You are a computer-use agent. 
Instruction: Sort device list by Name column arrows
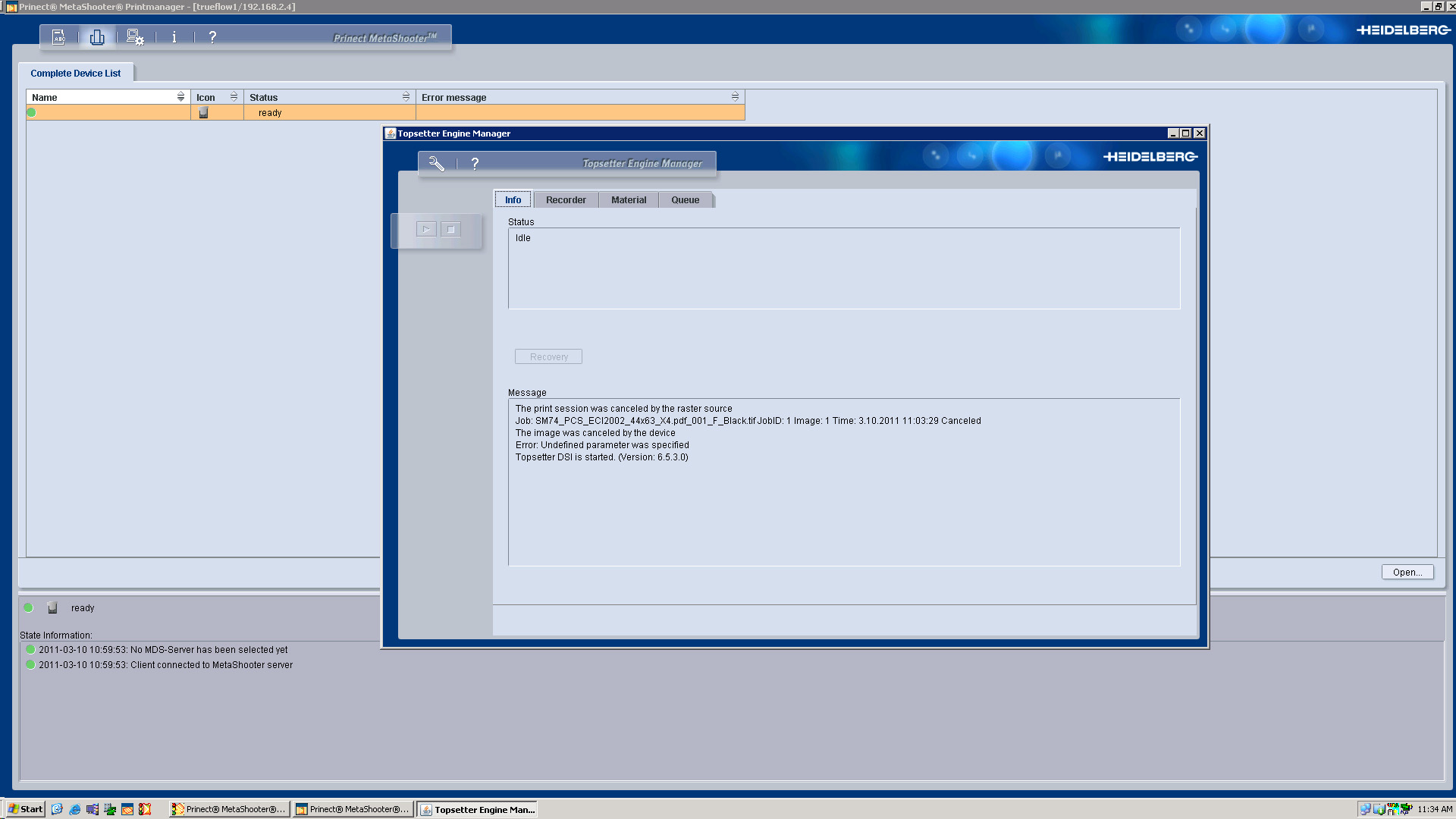(x=180, y=97)
